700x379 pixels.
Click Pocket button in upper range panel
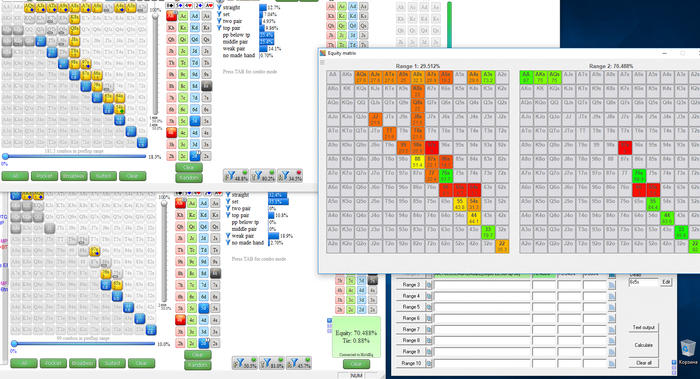[45, 176]
